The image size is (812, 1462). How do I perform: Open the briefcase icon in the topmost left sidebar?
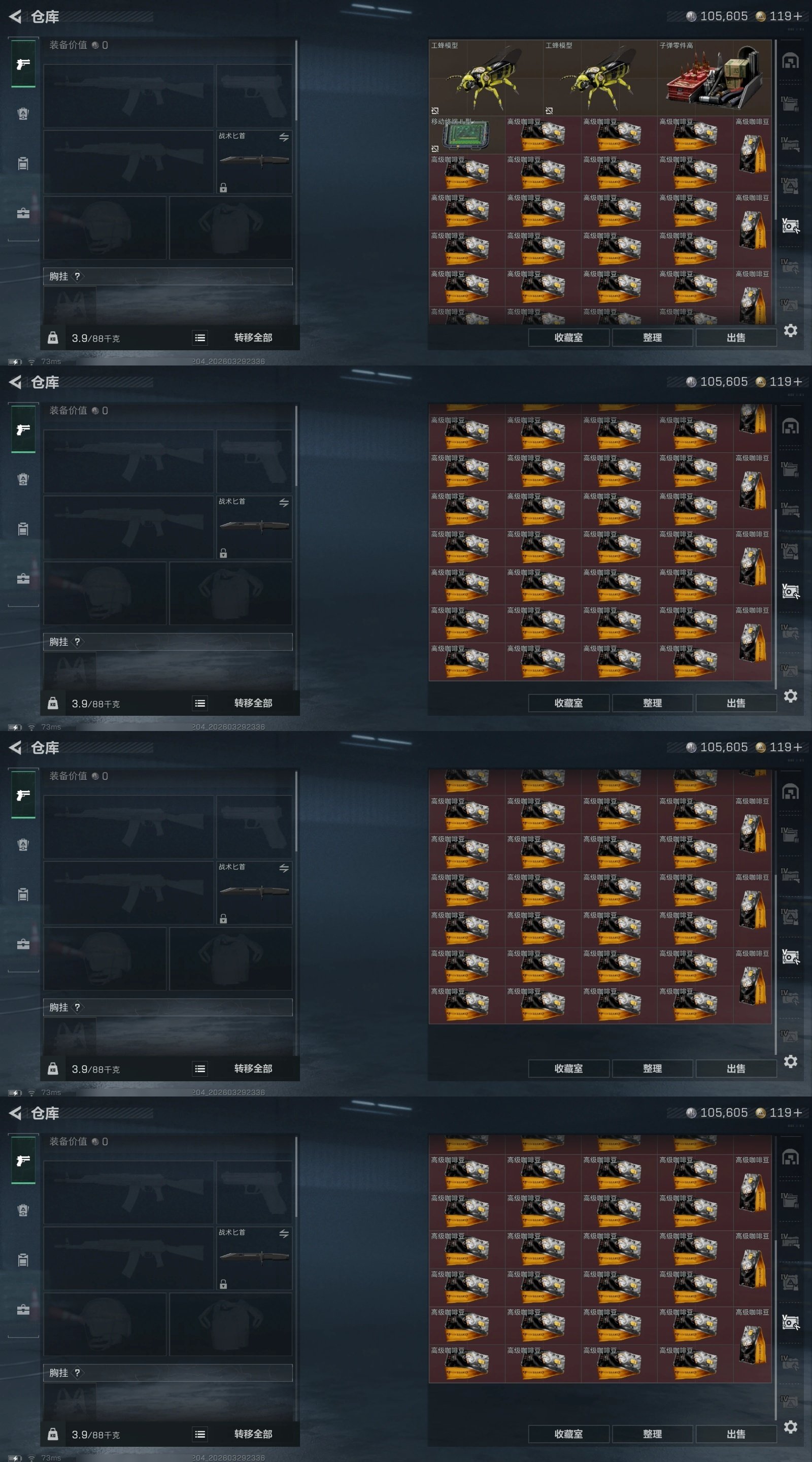(x=23, y=213)
